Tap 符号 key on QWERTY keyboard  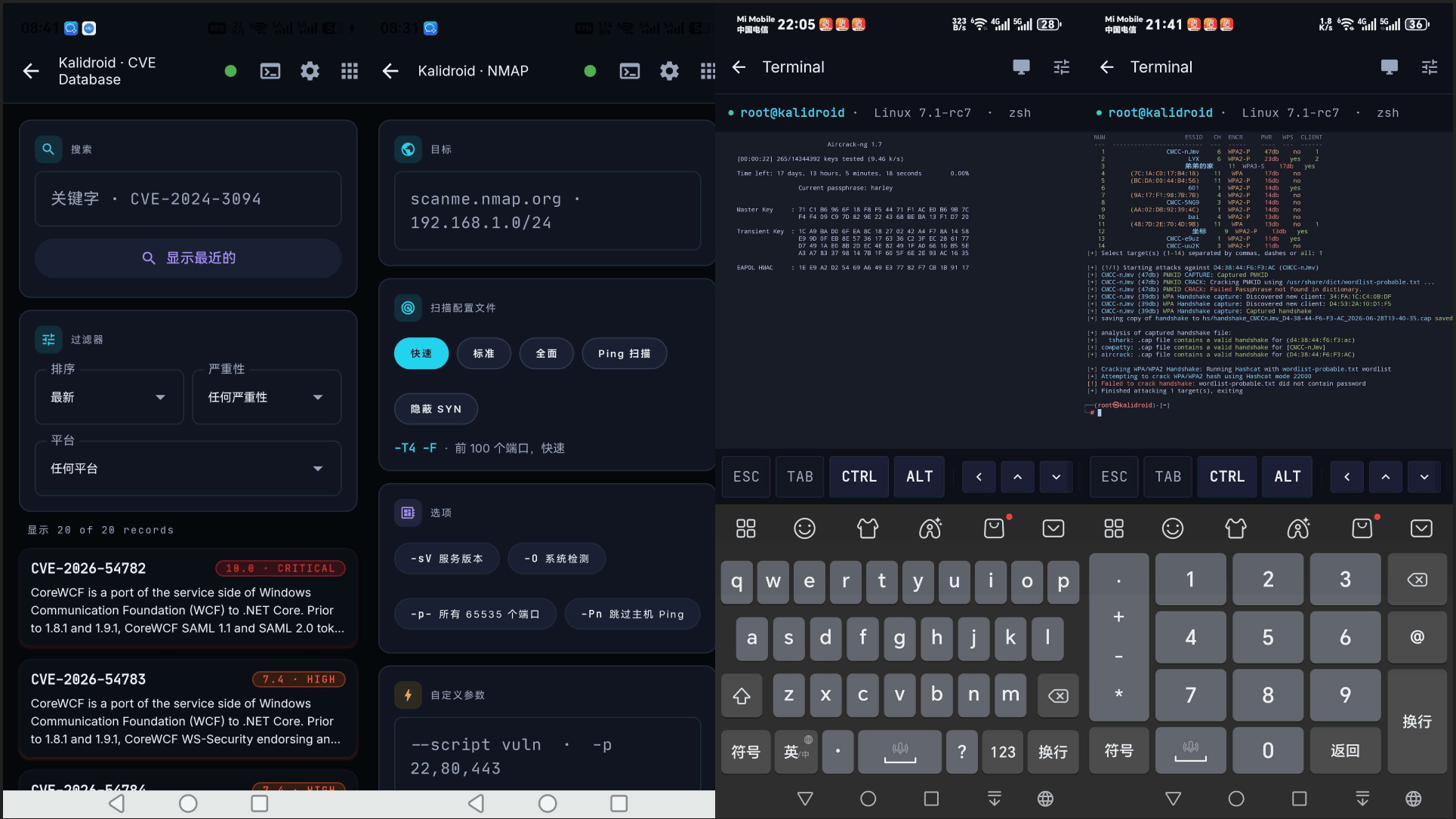(x=745, y=752)
